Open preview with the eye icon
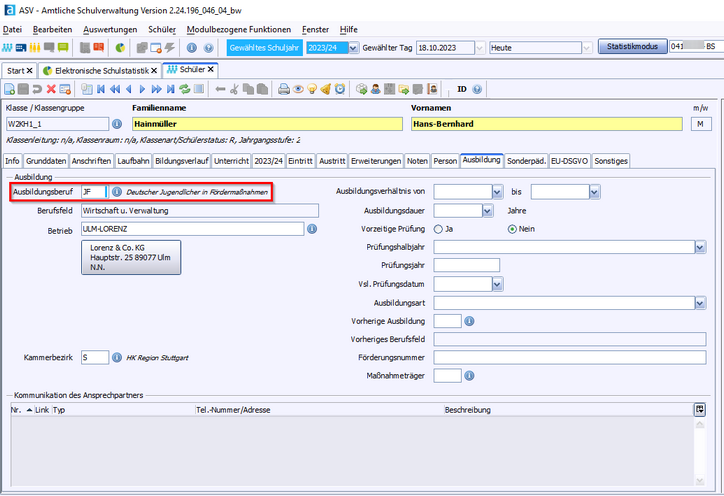Viewport: 724px width, 496px height. 298,89
